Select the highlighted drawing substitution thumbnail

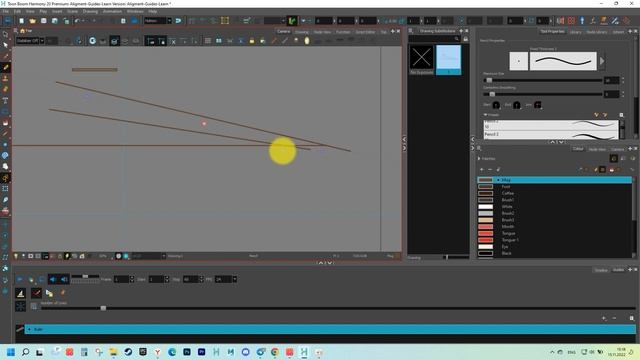click(449, 60)
